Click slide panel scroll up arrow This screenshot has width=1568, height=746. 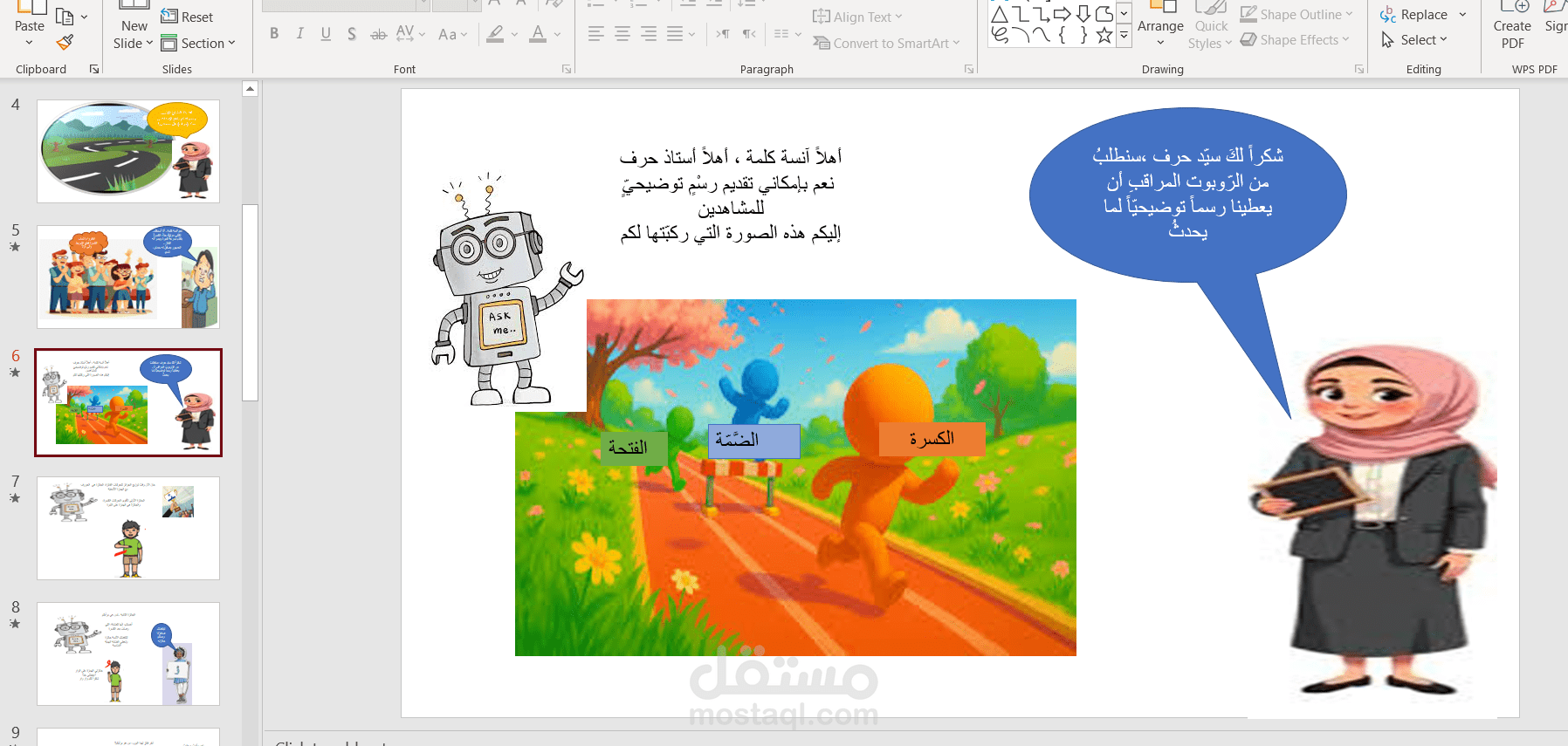coord(250,88)
